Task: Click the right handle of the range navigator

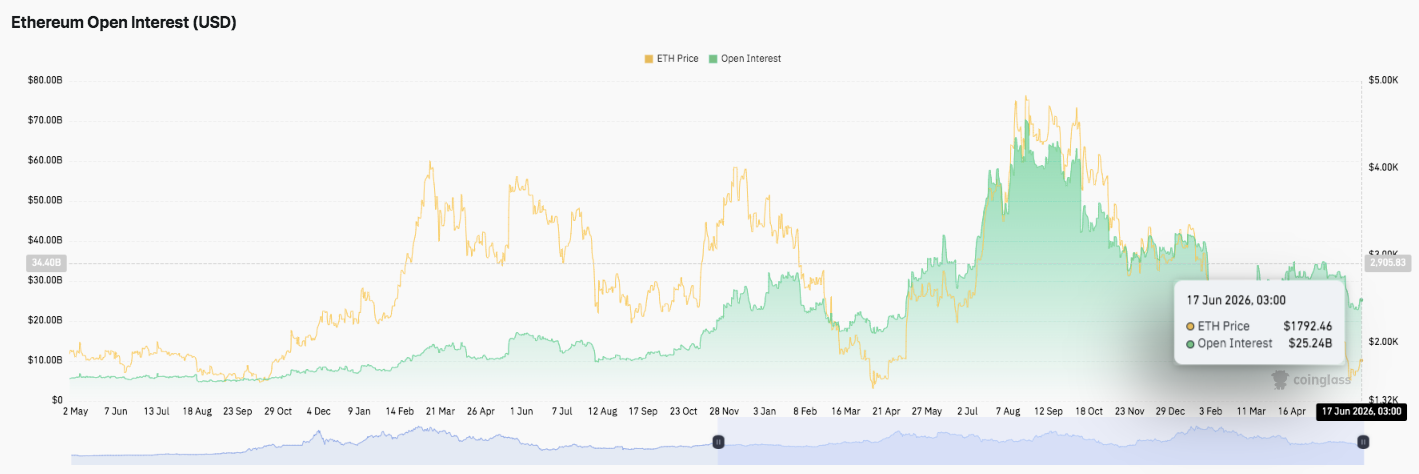Action: click(1363, 442)
